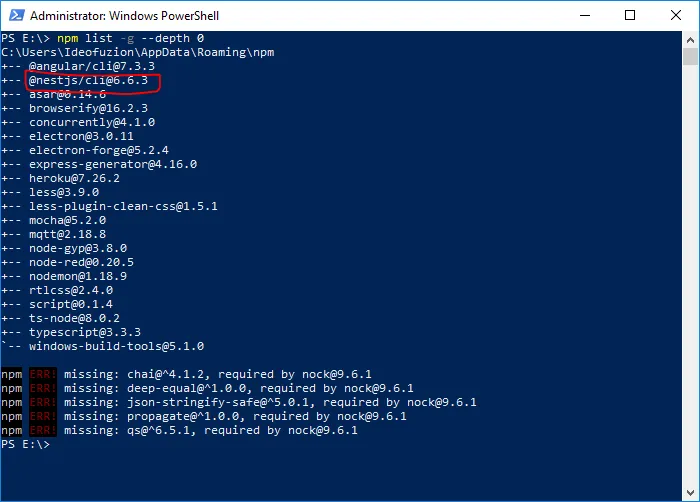
Task: Click the missing qs@^6.5.1 error line
Action: click(210, 430)
